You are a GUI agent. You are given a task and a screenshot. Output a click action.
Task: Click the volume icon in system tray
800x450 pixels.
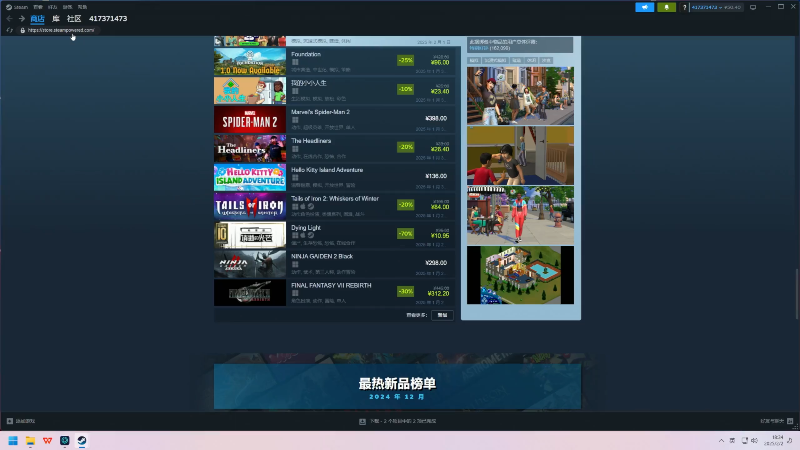point(755,441)
